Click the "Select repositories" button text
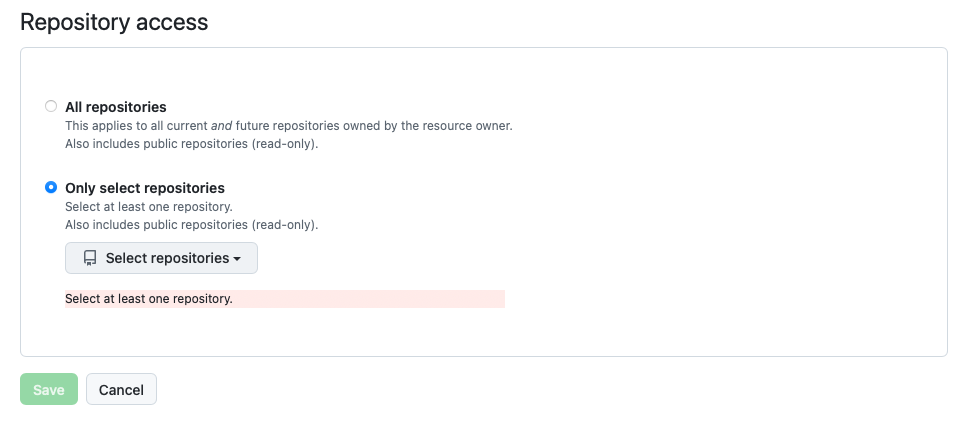 pos(167,258)
